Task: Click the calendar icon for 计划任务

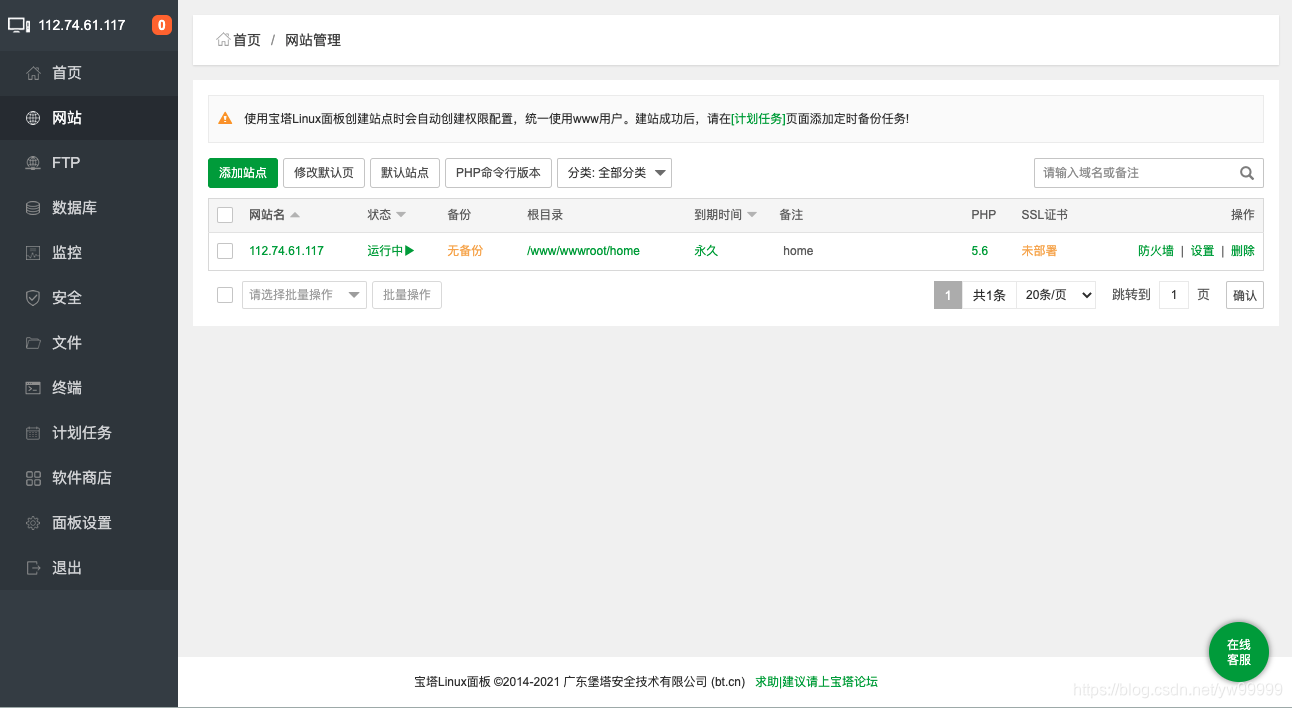Action: point(33,433)
